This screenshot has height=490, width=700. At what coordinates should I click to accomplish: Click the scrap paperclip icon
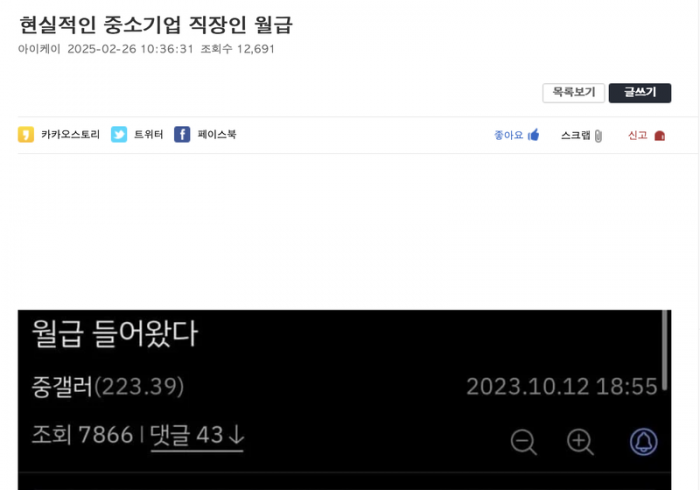point(598,136)
